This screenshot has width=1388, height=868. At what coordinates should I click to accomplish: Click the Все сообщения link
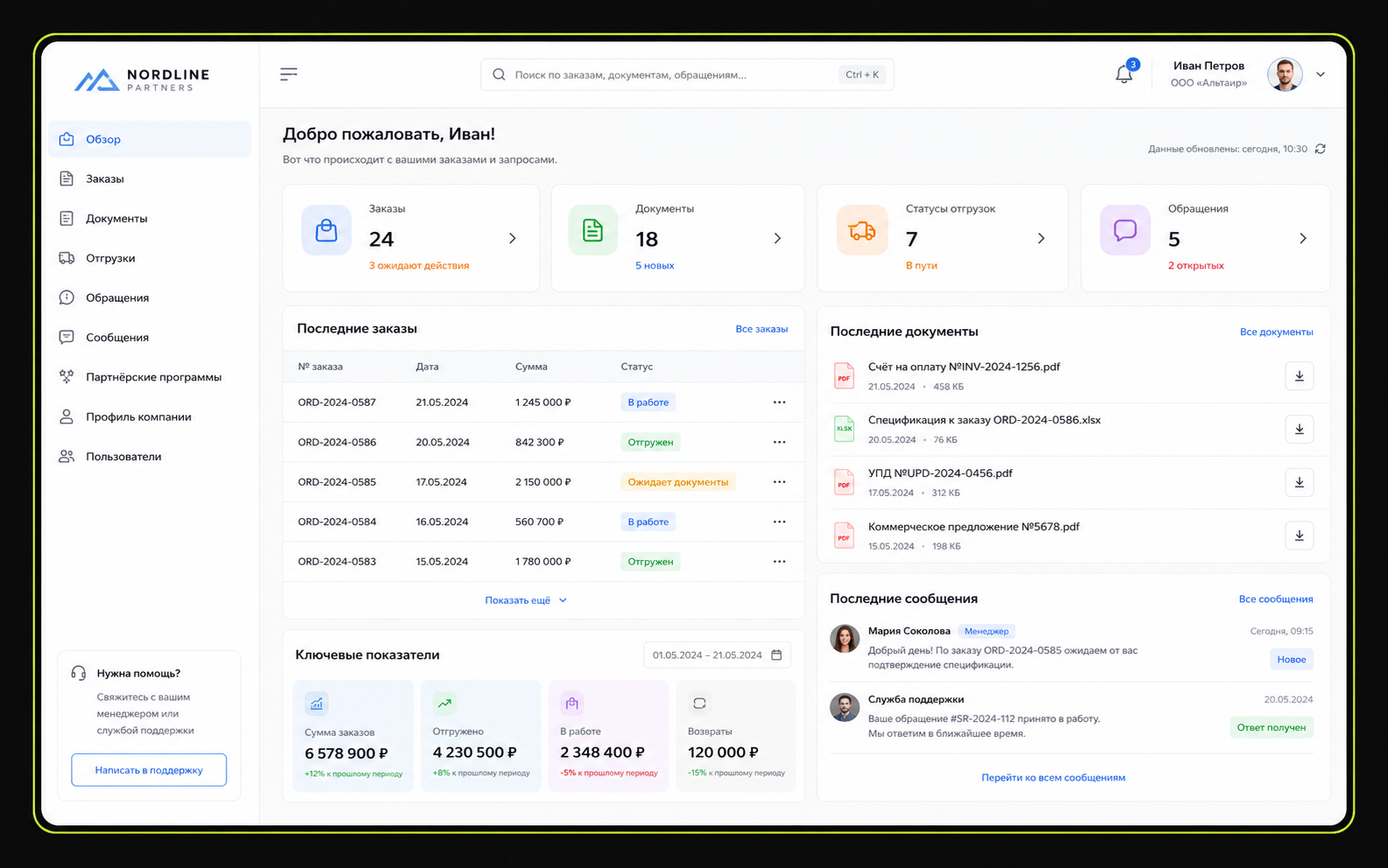point(1276,599)
